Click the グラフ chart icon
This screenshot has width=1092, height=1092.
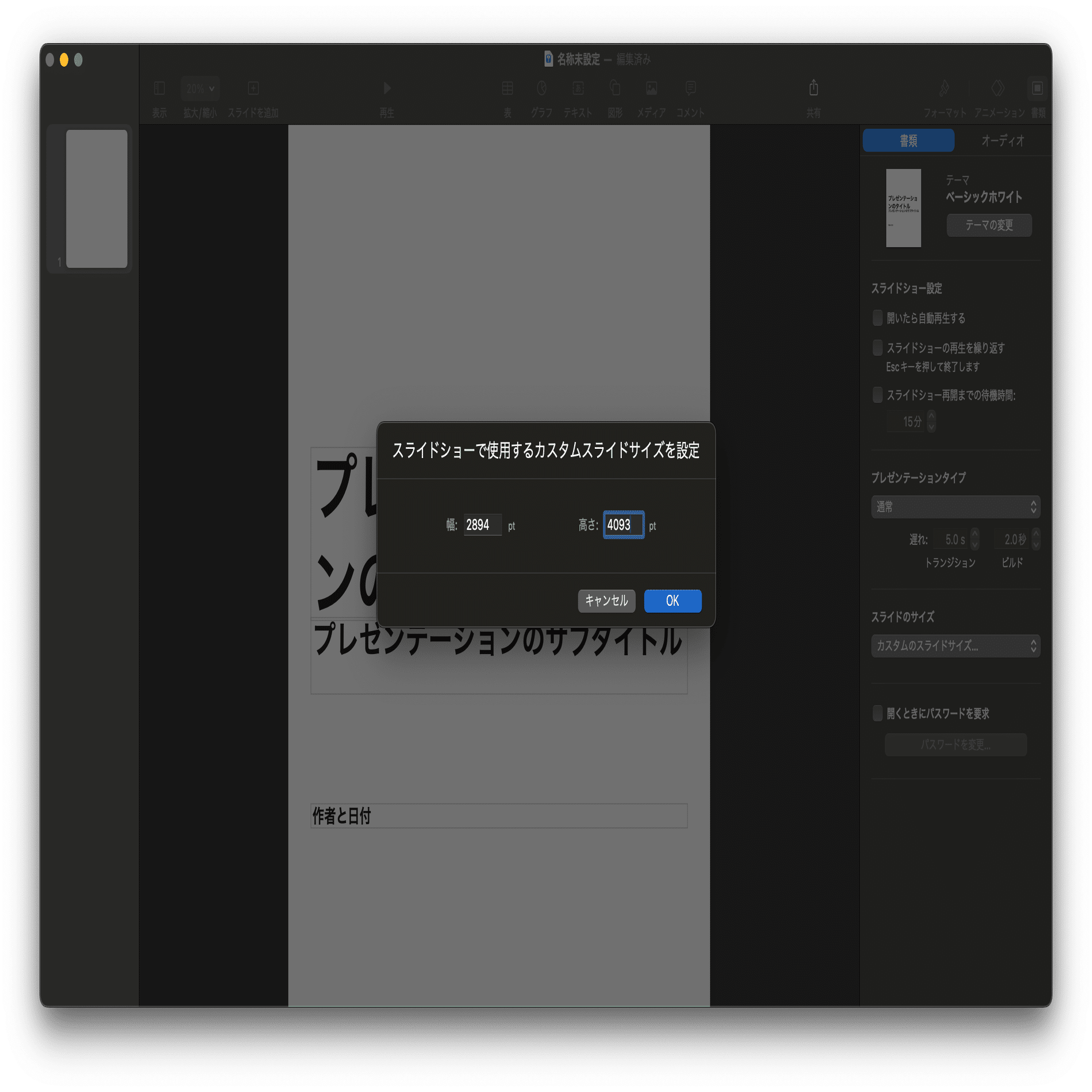tap(541, 88)
